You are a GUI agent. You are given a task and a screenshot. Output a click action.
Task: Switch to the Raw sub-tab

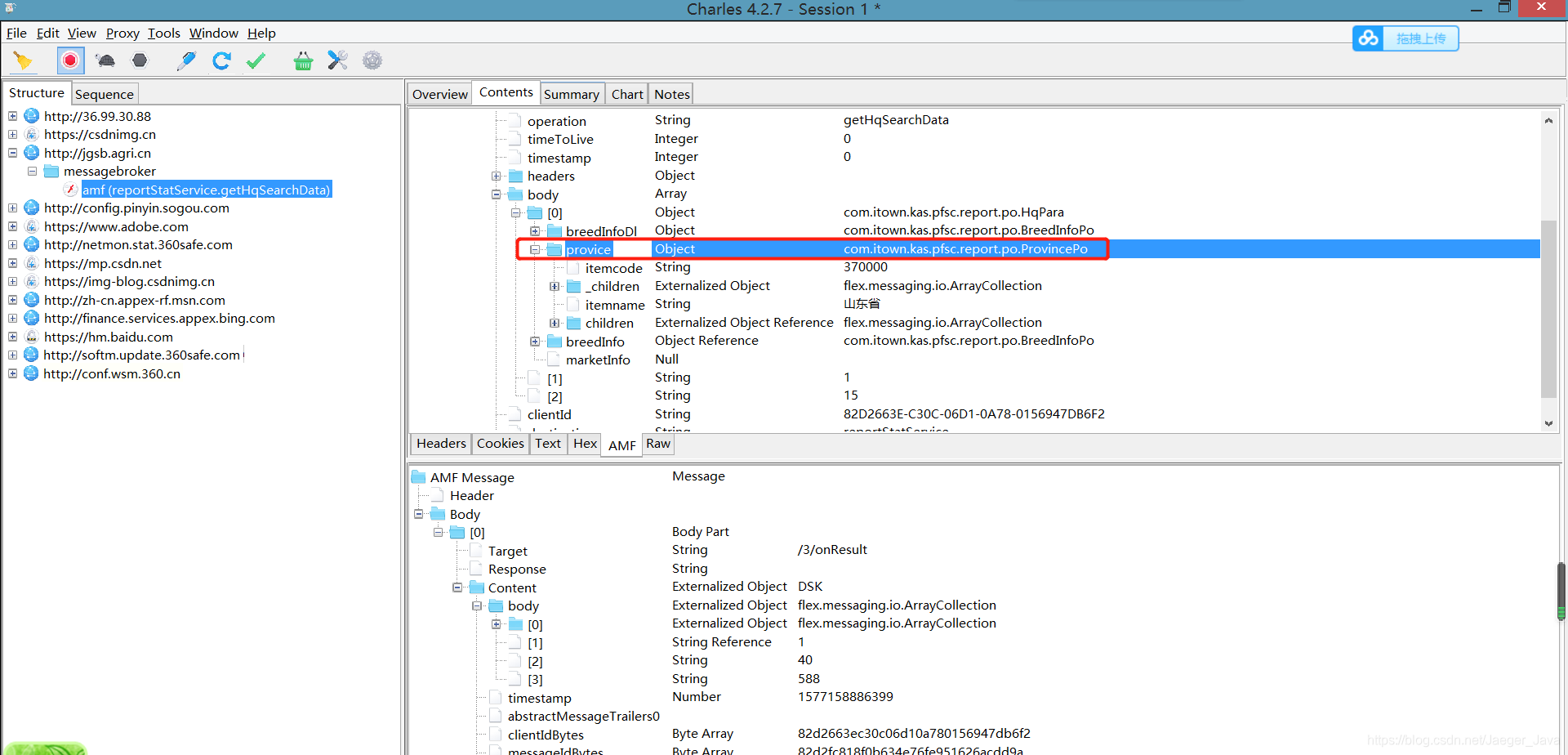[x=658, y=444]
